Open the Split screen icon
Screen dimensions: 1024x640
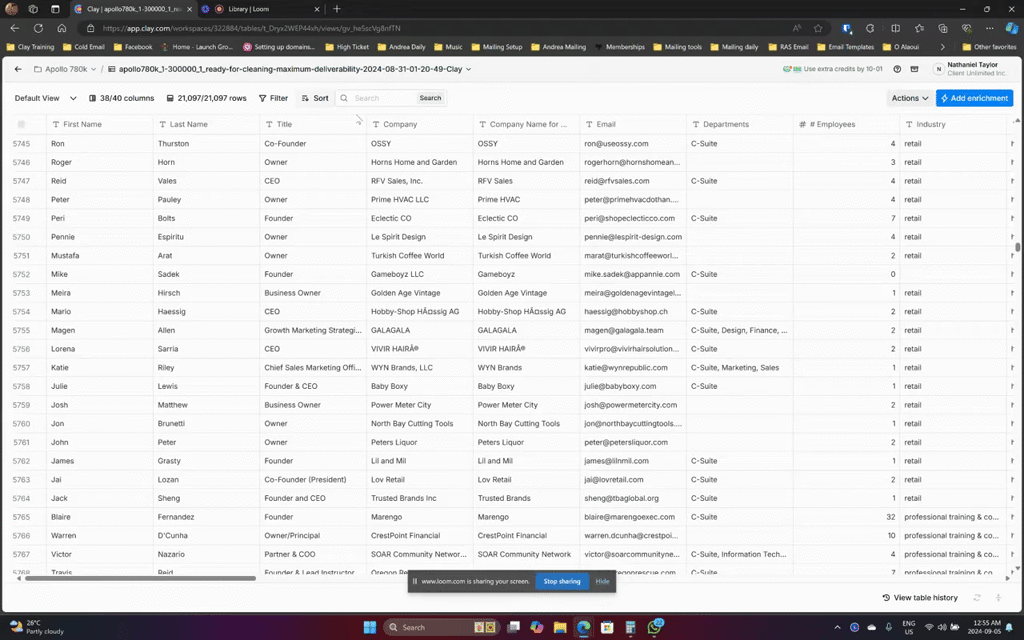tap(895, 28)
